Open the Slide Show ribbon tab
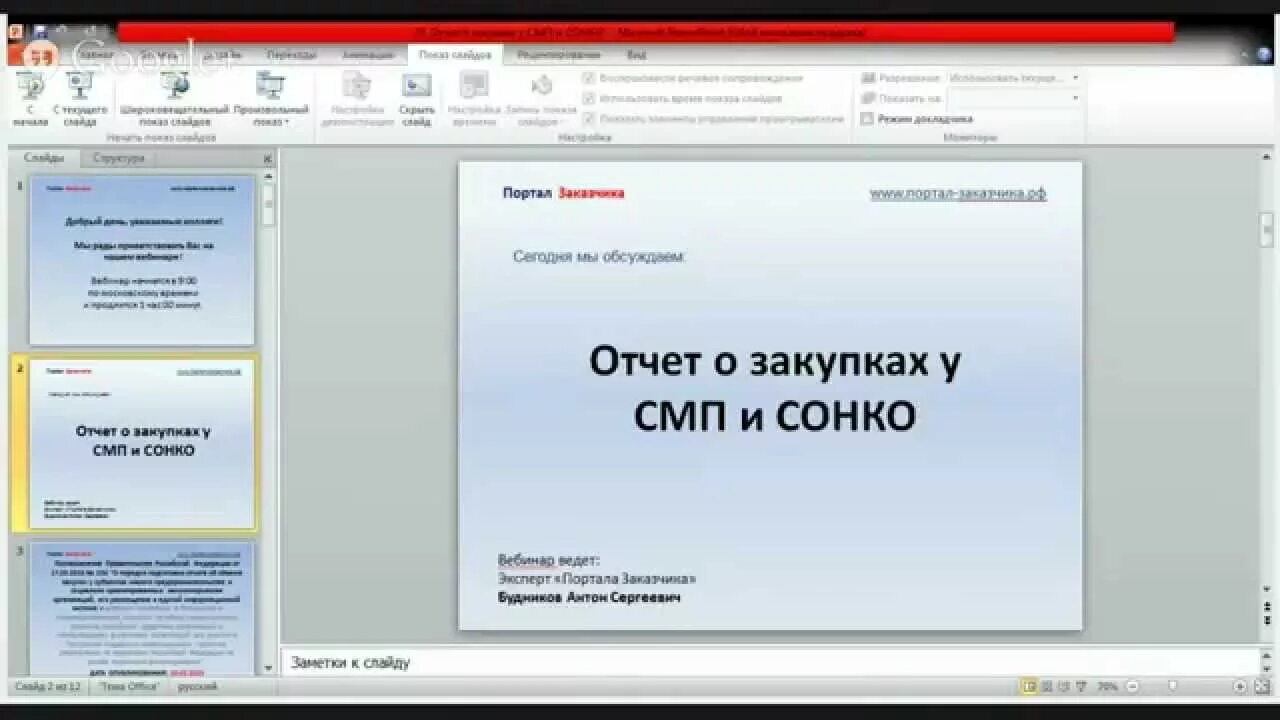 455,55
